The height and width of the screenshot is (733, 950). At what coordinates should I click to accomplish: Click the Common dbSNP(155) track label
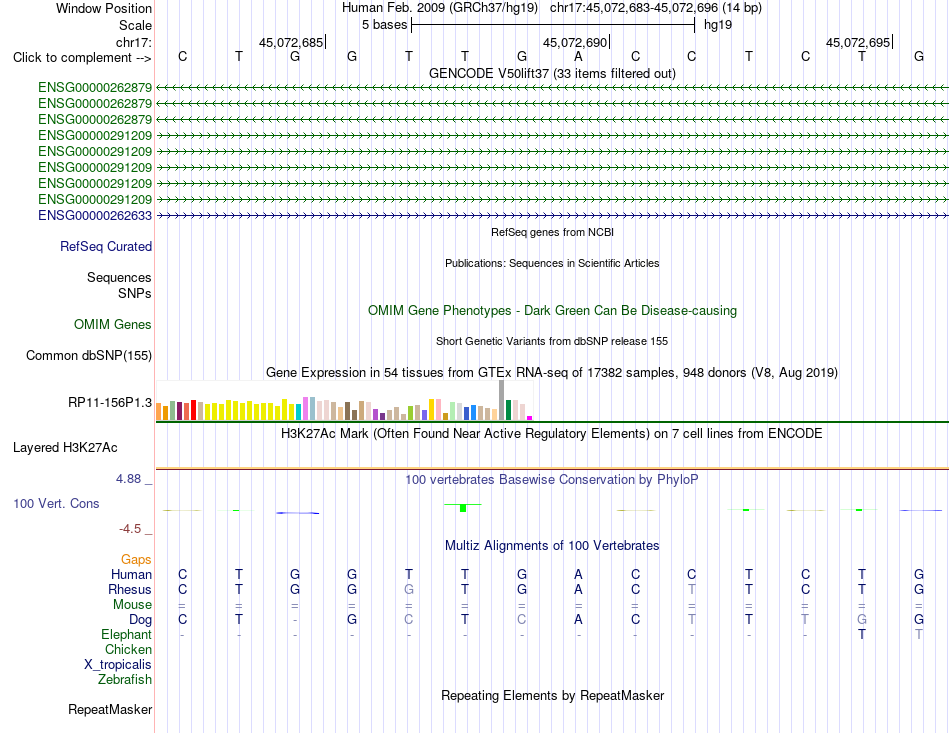point(88,356)
